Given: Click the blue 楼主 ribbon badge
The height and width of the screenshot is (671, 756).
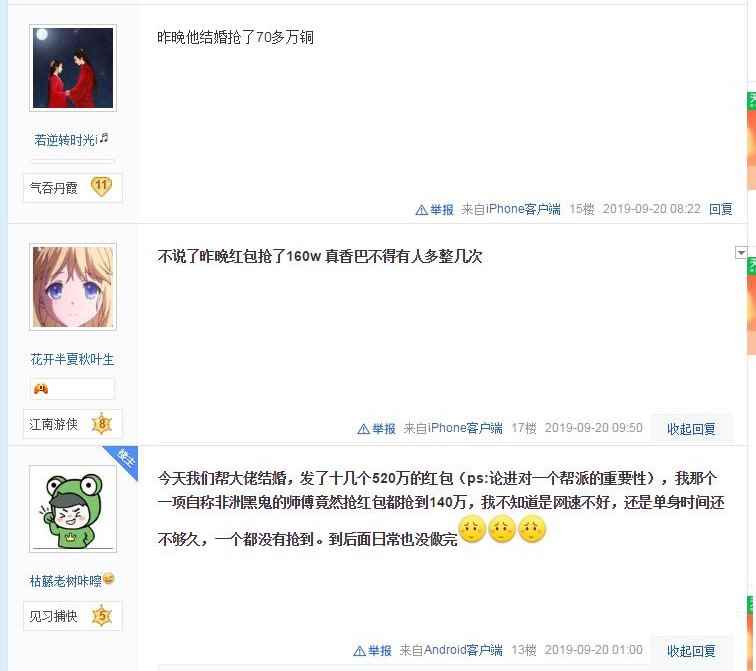Looking at the screenshot, I should point(123,460).
